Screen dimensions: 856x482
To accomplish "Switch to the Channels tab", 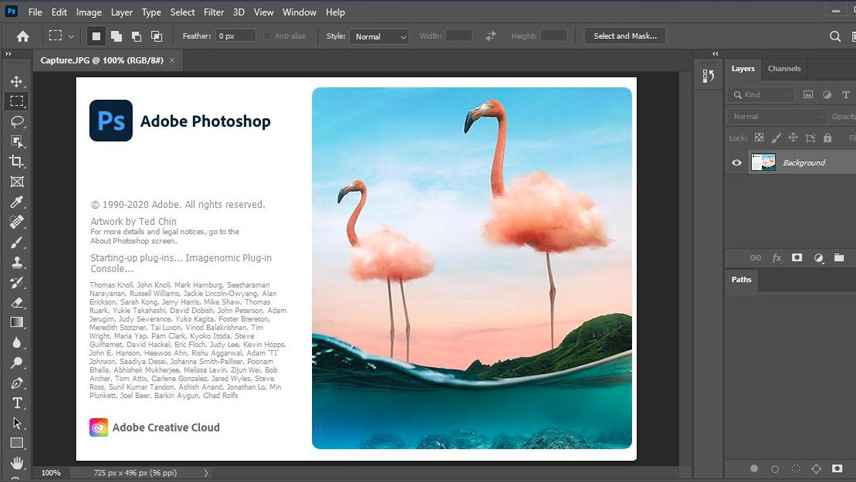I will (x=784, y=69).
